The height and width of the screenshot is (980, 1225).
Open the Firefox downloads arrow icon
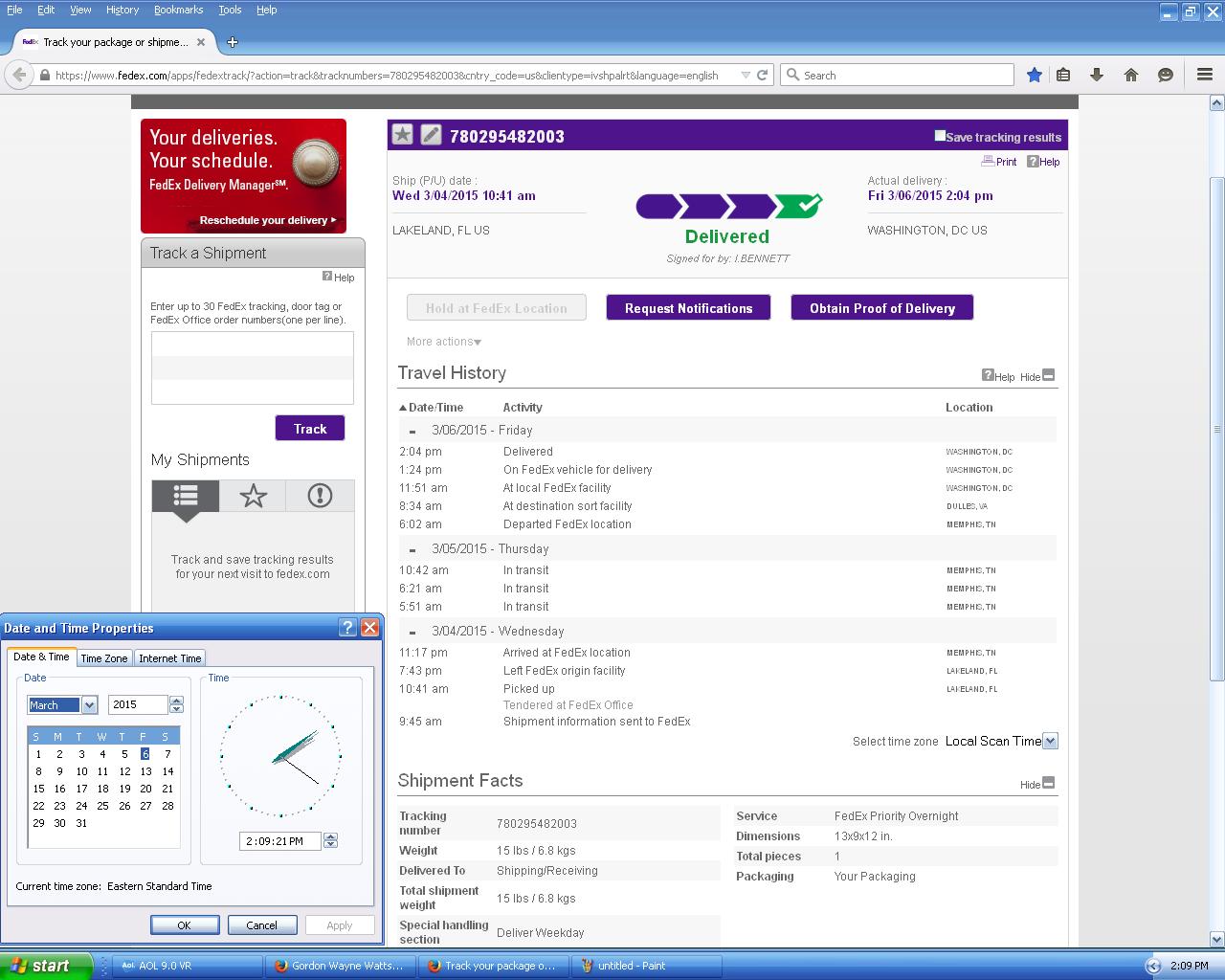click(x=1097, y=75)
